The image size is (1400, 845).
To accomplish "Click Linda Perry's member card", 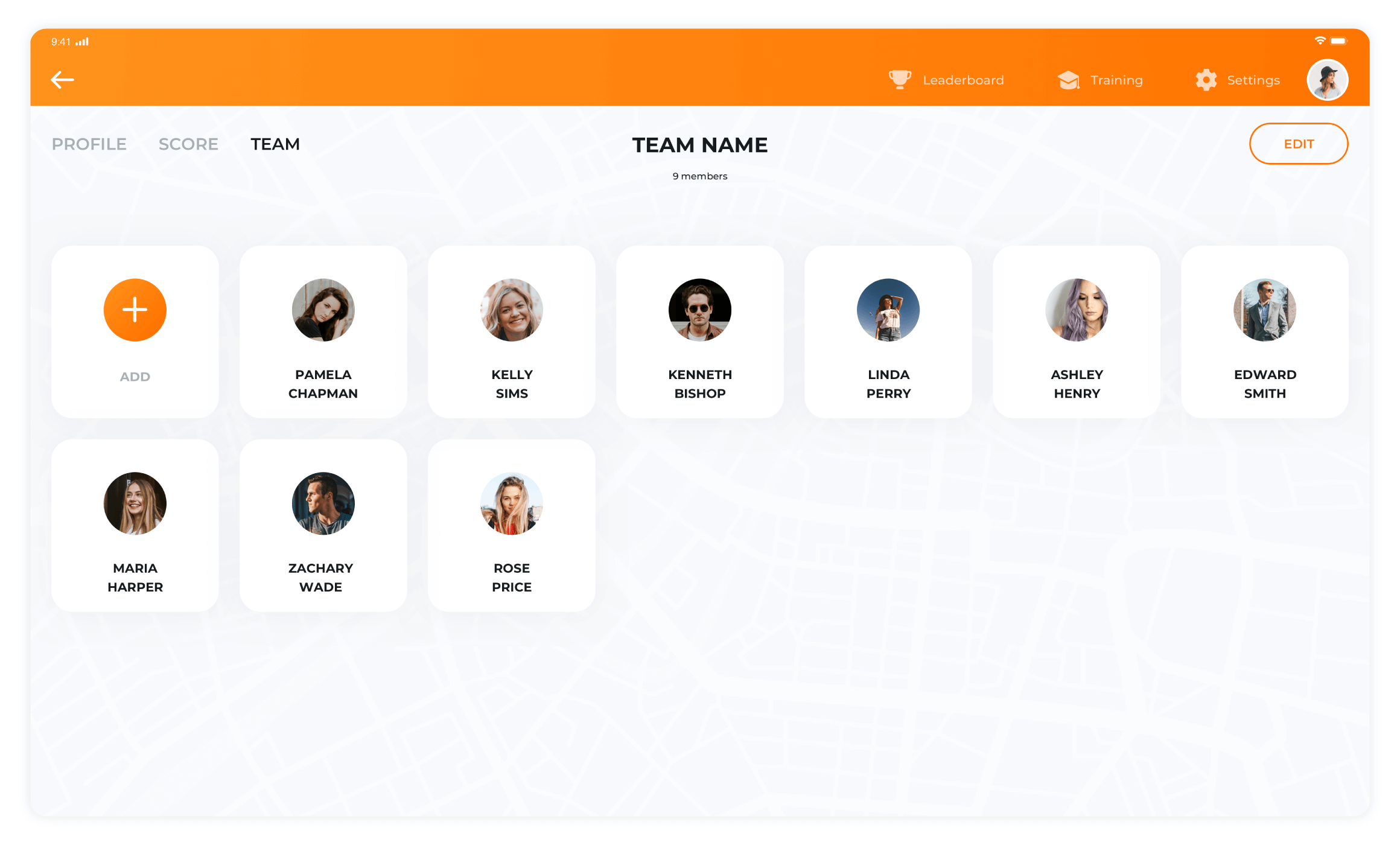I will (888, 332).
